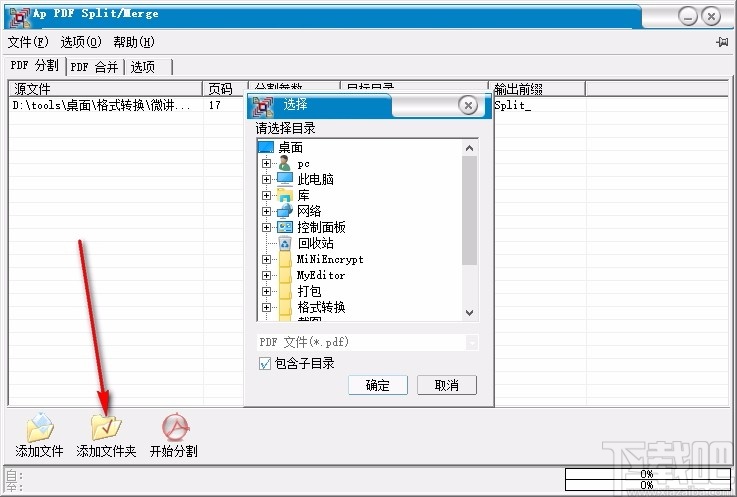Click the pin icon at the menu bar right
Viewport: 737px width, 497px height.
tap(722, 42)
